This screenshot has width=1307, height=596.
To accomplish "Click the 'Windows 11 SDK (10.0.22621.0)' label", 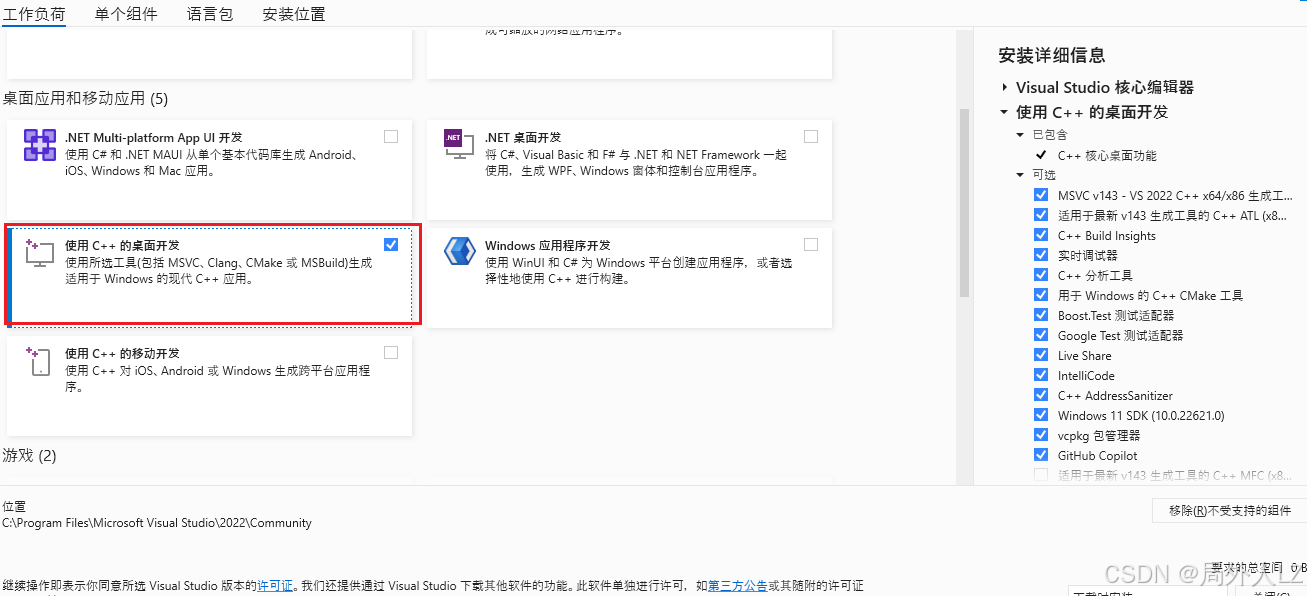I will tap(1141, 415).
